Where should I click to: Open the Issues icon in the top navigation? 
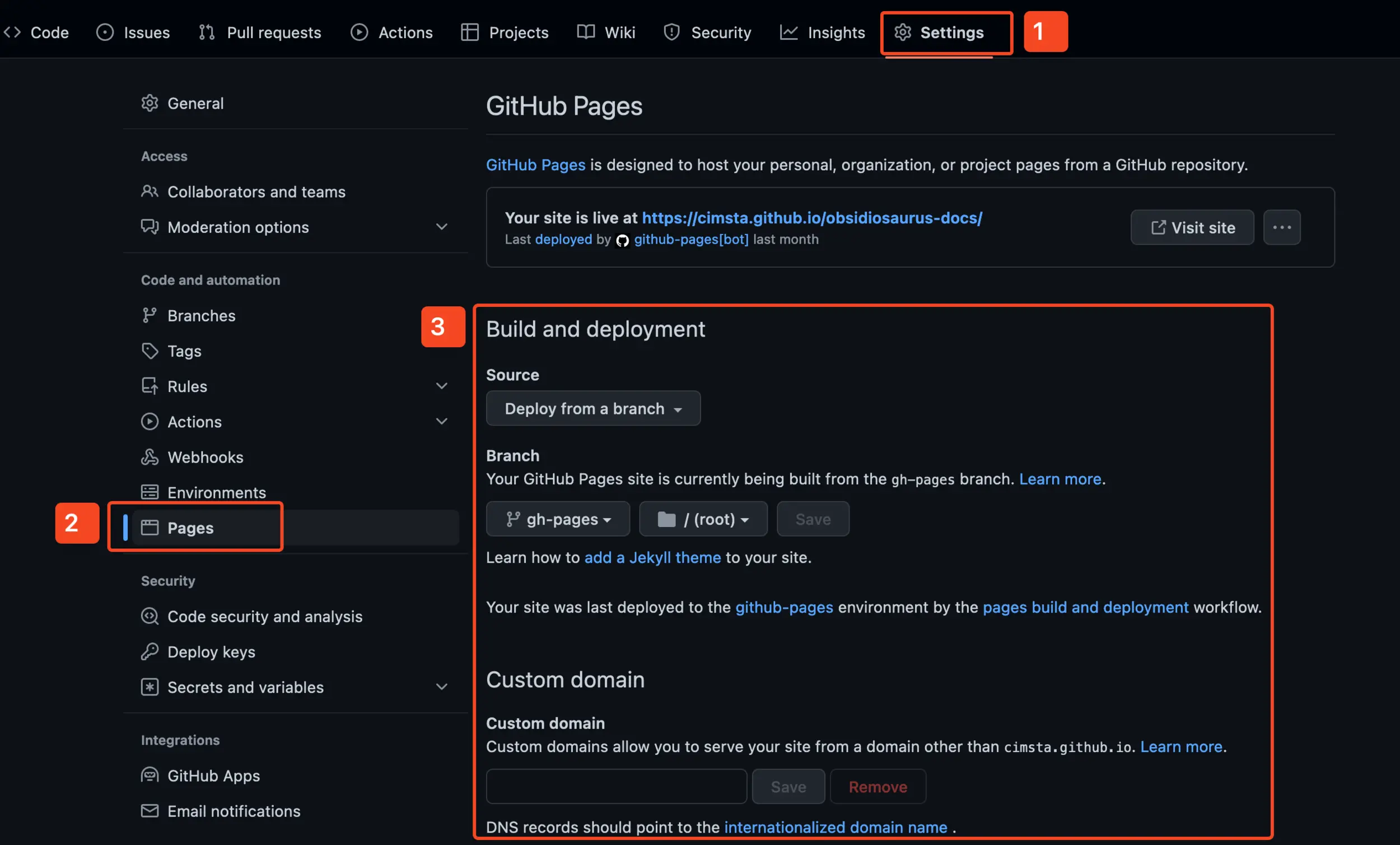104,32
